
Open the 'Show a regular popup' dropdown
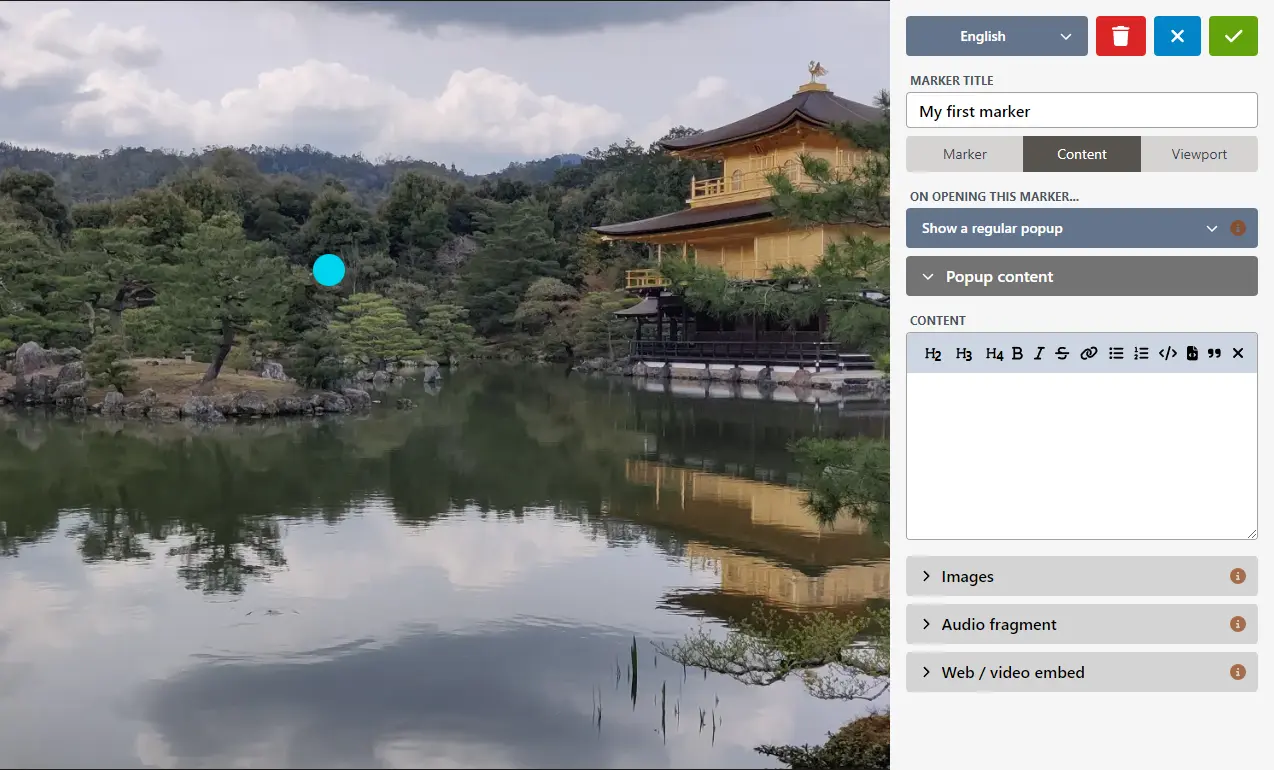click(1068, 228)
